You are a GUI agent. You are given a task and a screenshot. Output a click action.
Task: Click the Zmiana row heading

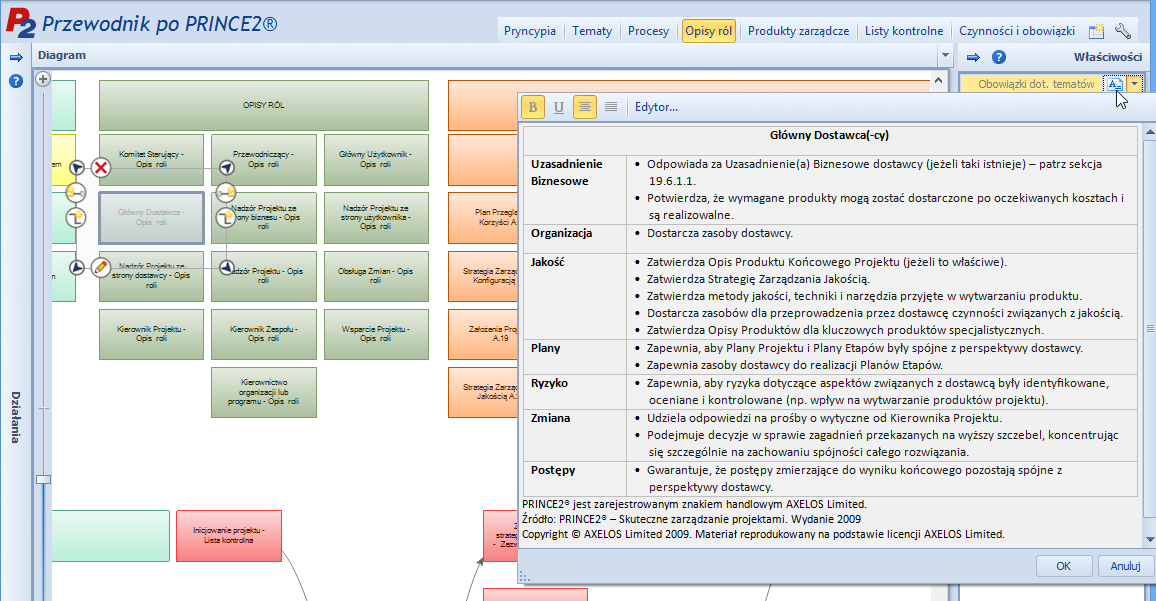[550, 418]
